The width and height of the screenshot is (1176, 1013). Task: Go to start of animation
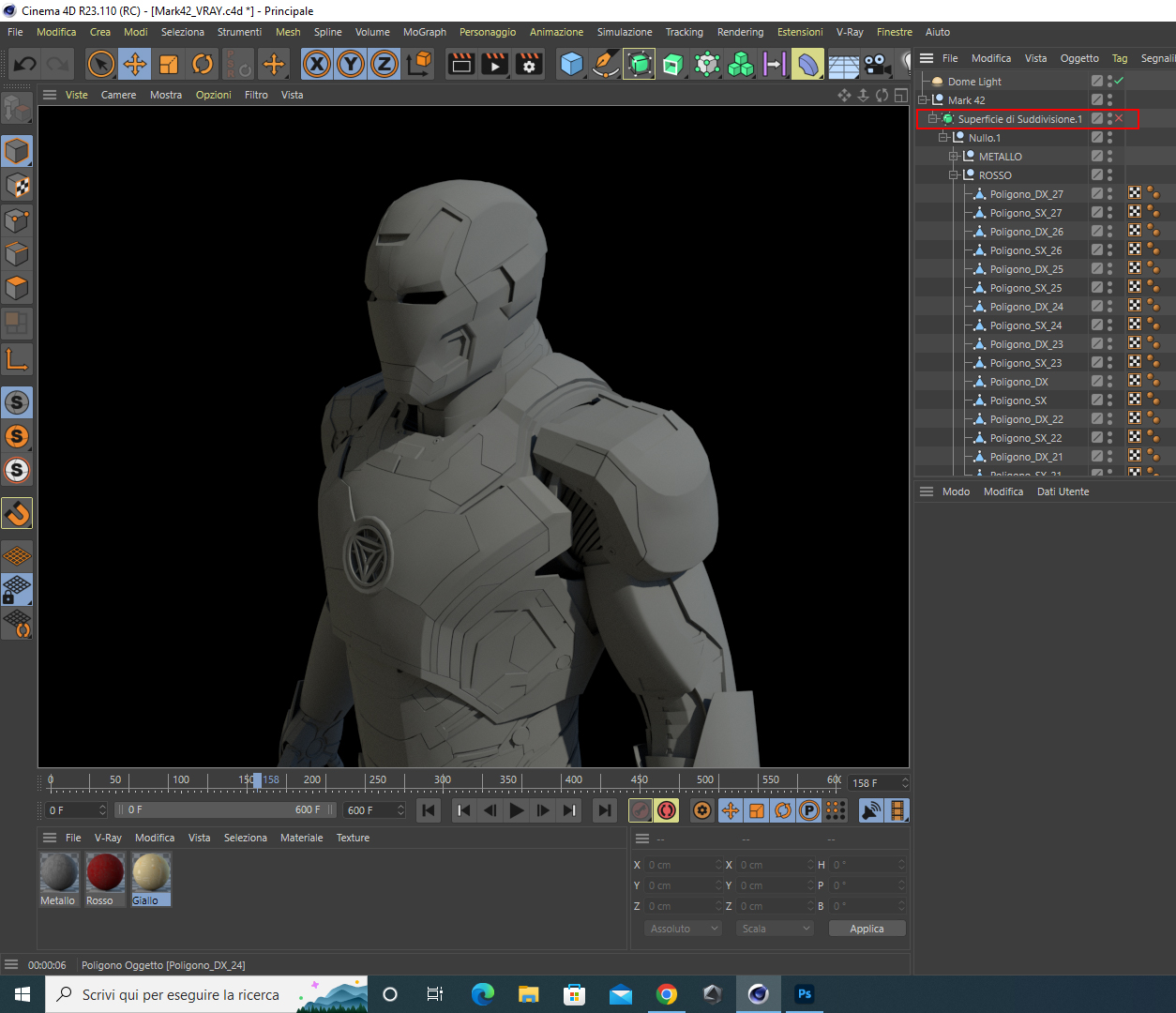429,810
